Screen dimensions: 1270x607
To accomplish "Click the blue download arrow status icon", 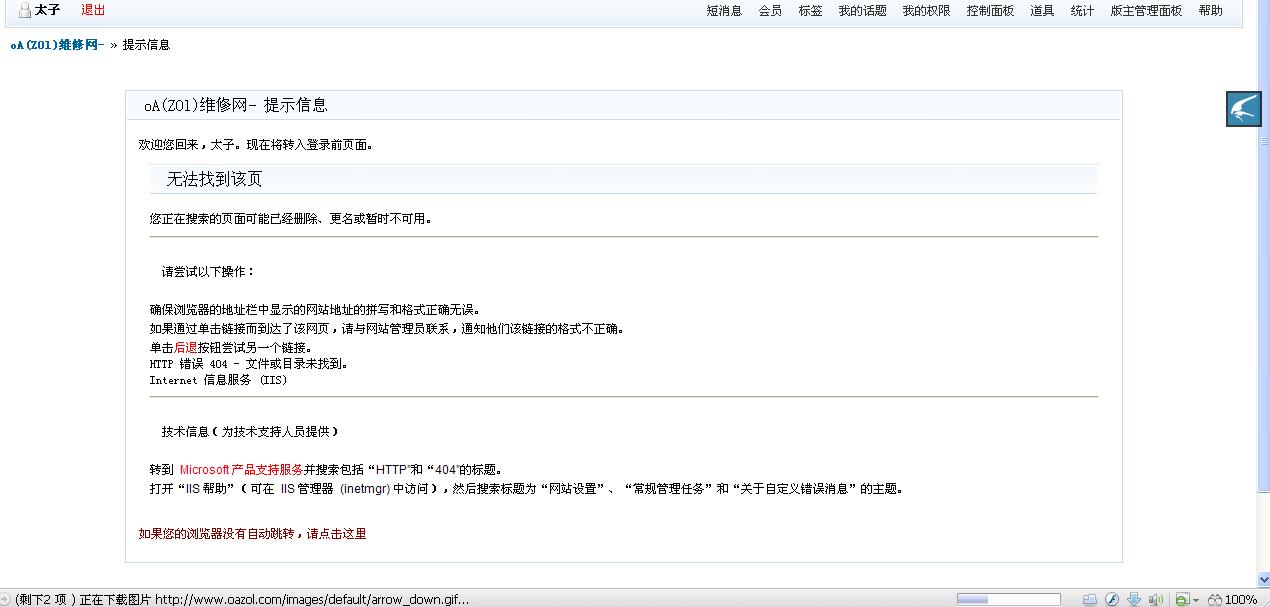I will 1134,599.
